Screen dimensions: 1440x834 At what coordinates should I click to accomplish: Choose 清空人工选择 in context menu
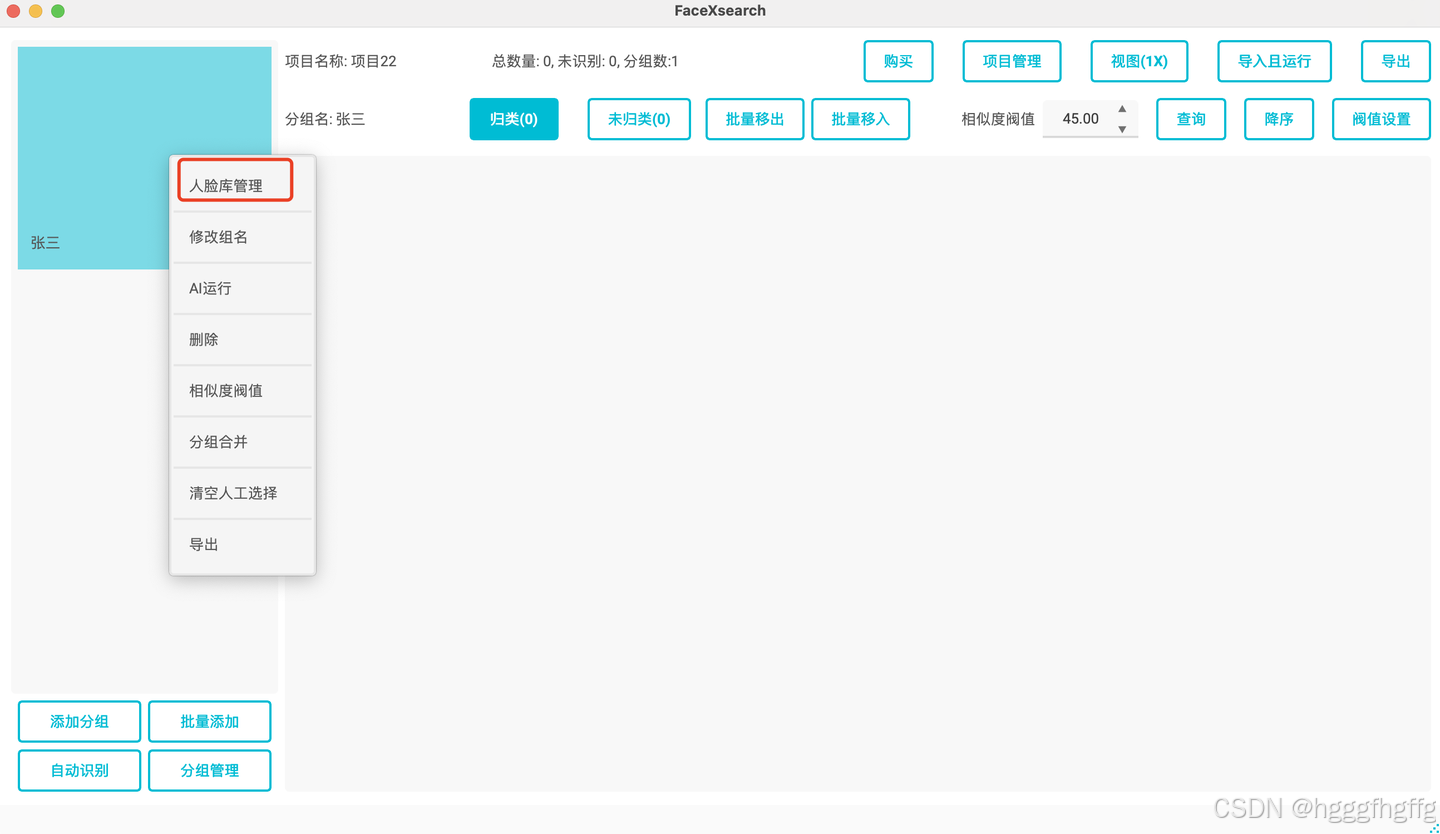[x=243, y=493]
